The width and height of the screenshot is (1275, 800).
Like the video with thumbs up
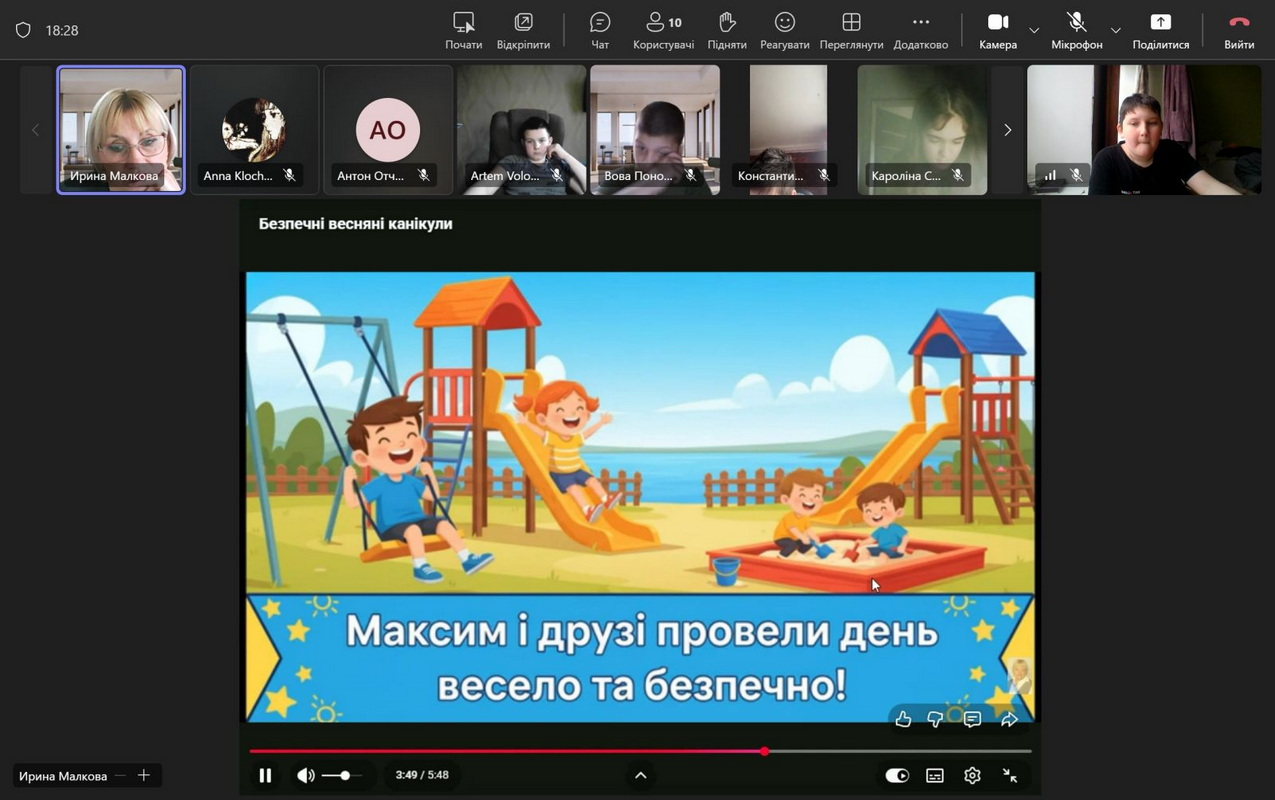pyautogui.click(x=903, y=719)
